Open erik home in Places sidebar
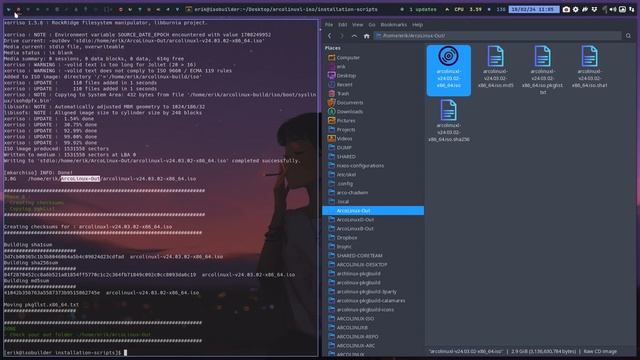This screenshot has width=640, height=360. (x=337, y=67)
